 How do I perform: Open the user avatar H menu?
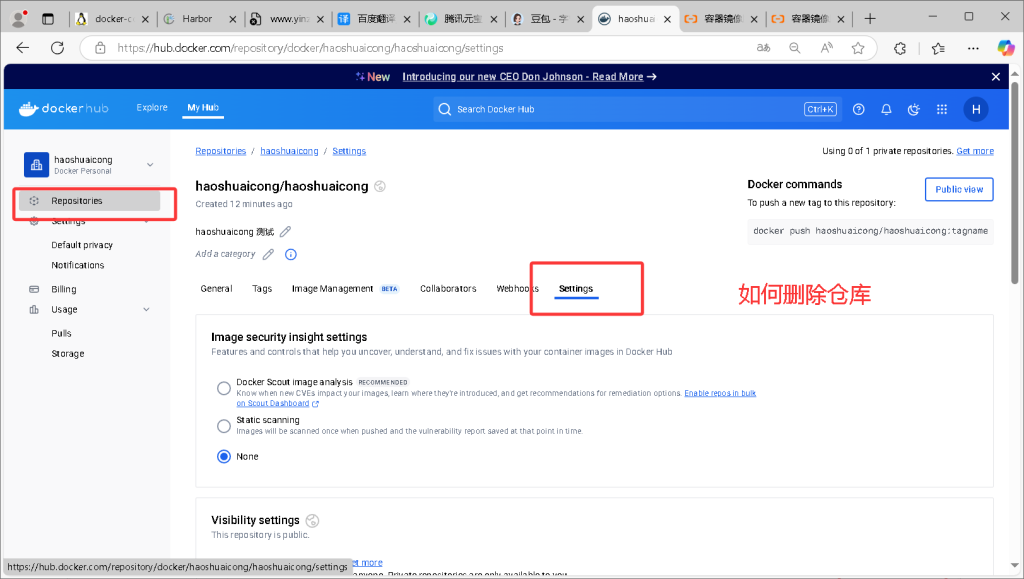coord(975,109)
